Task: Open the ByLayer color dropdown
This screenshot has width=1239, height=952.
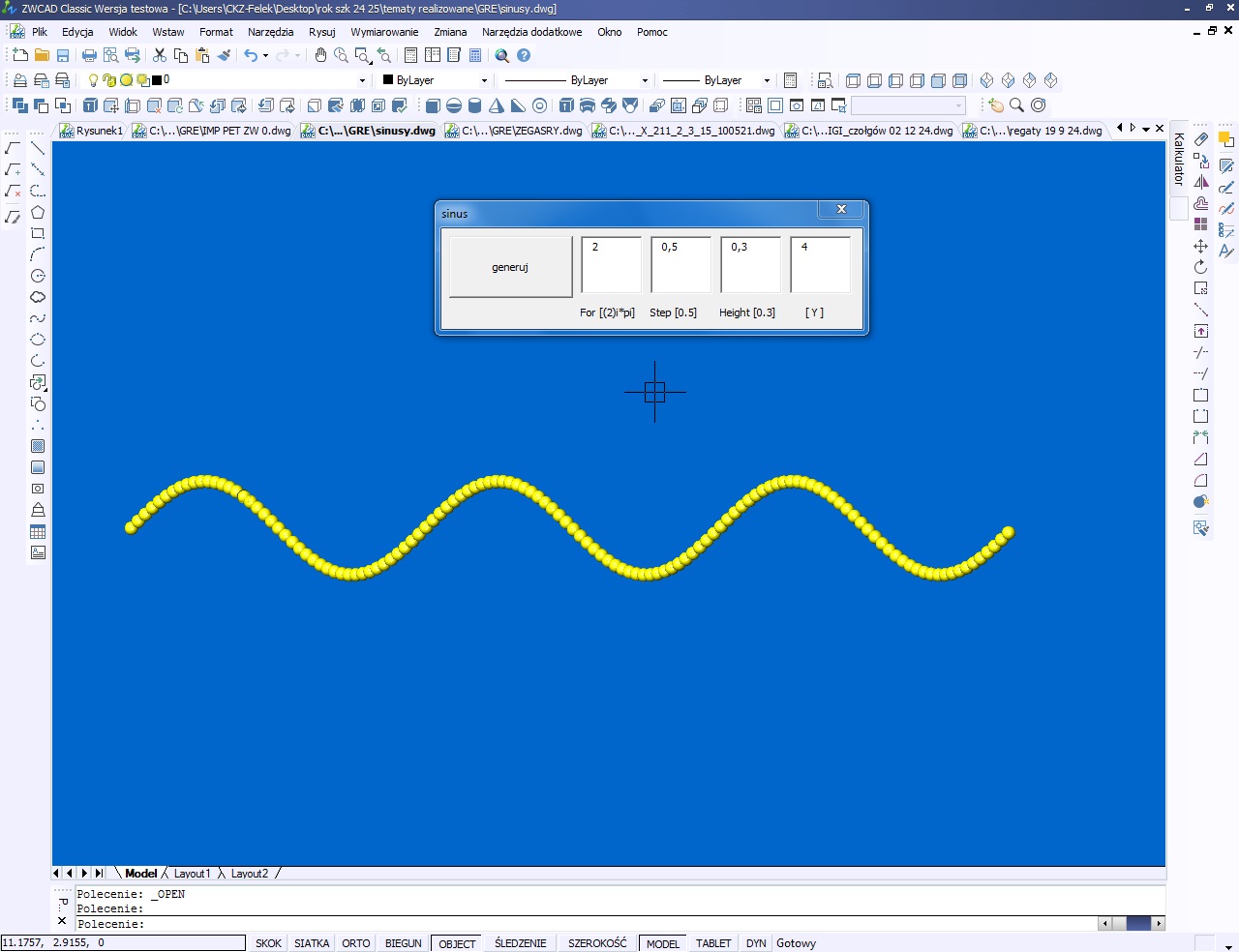Action: [484, 80]
